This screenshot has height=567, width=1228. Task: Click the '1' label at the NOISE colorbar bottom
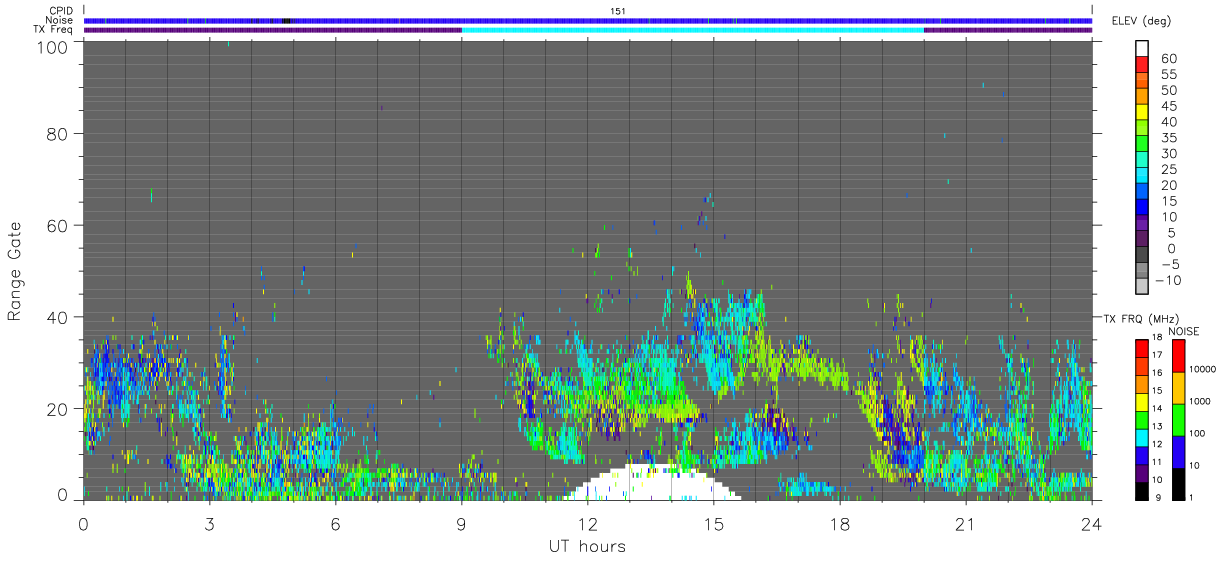1193,497
